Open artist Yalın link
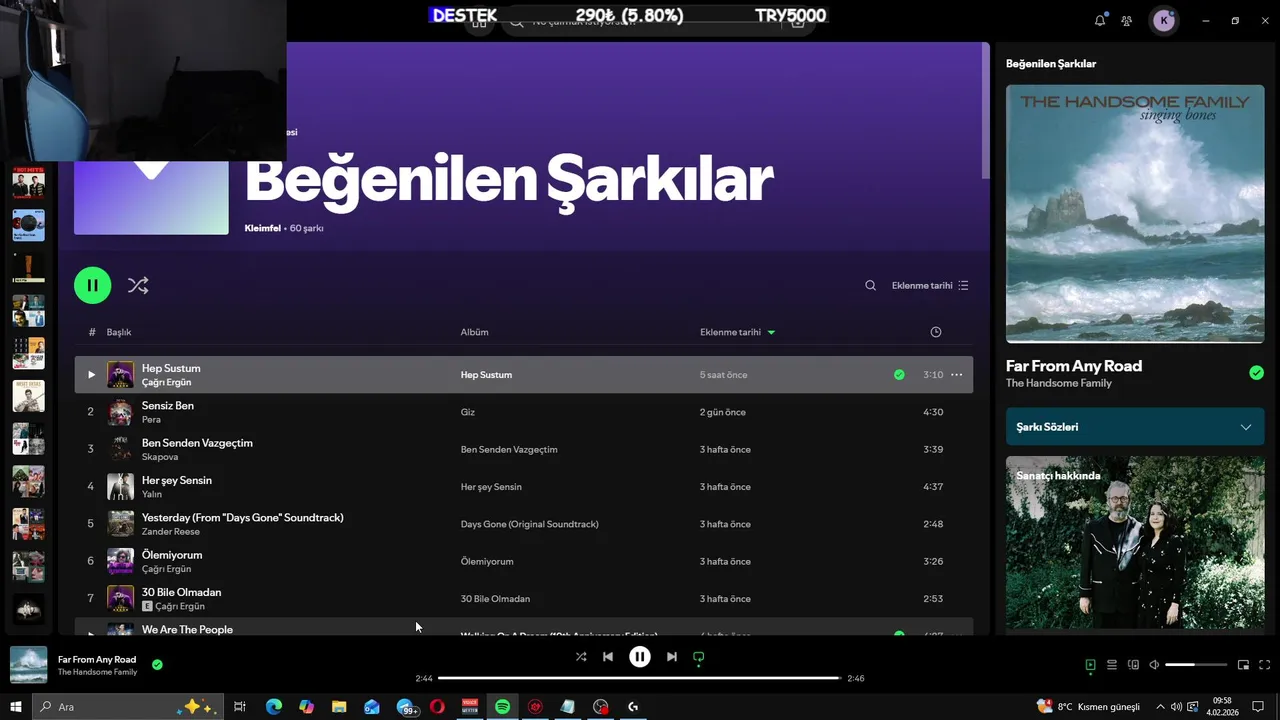 (x=151, y=494)
